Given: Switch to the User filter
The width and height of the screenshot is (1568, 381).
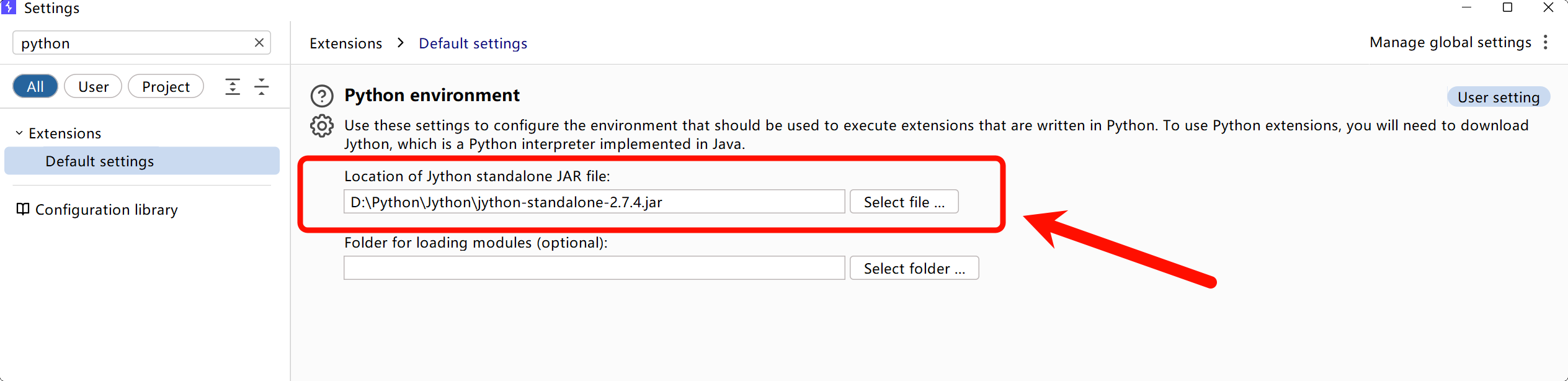Looking at the screenshot, I should tap(93, 86).
